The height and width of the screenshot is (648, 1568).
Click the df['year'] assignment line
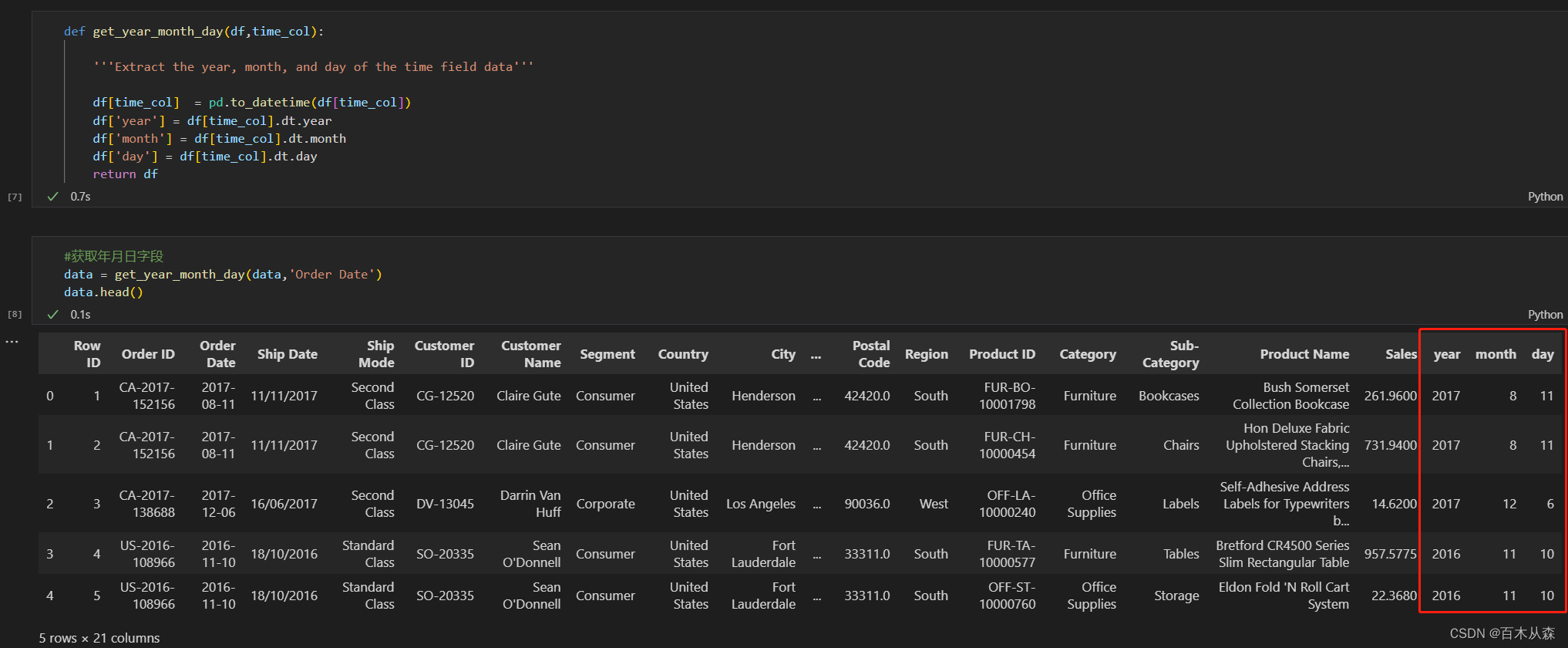click(x=212, y=121)
